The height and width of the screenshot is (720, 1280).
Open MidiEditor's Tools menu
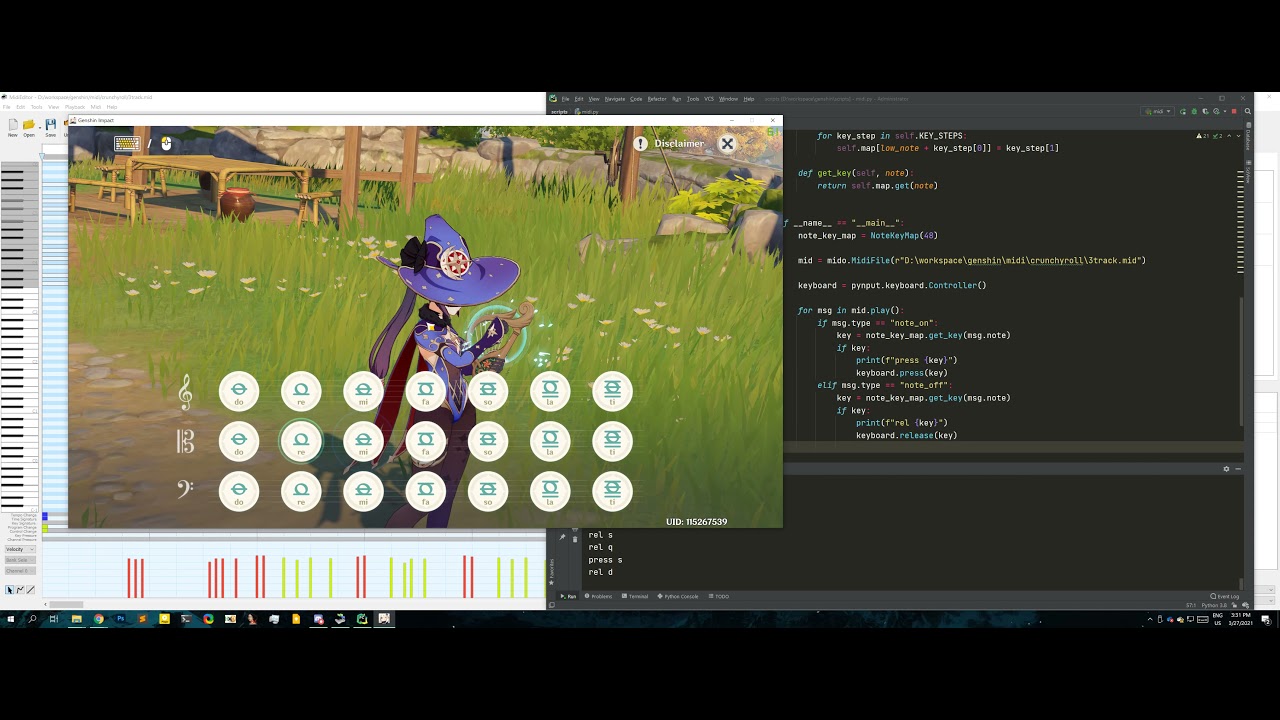click(x=37, y=107)
